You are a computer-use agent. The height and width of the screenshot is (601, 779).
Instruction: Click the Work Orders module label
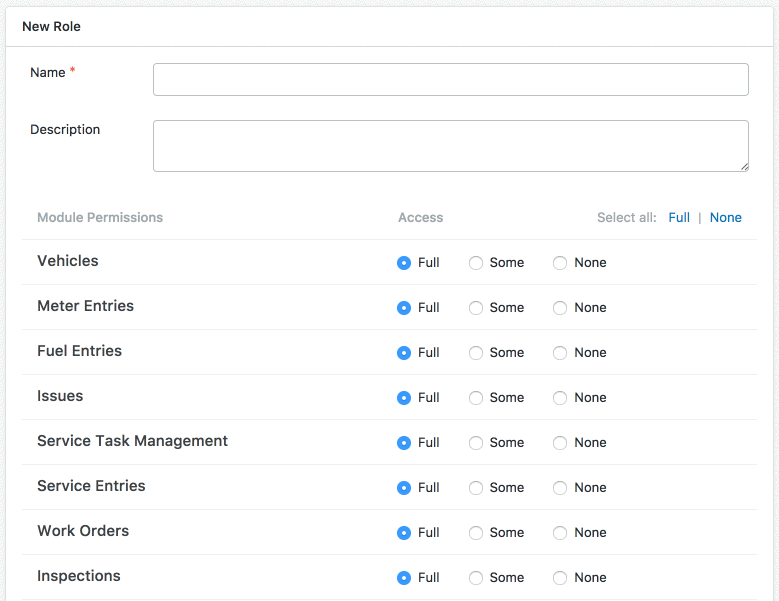[83, 531]
